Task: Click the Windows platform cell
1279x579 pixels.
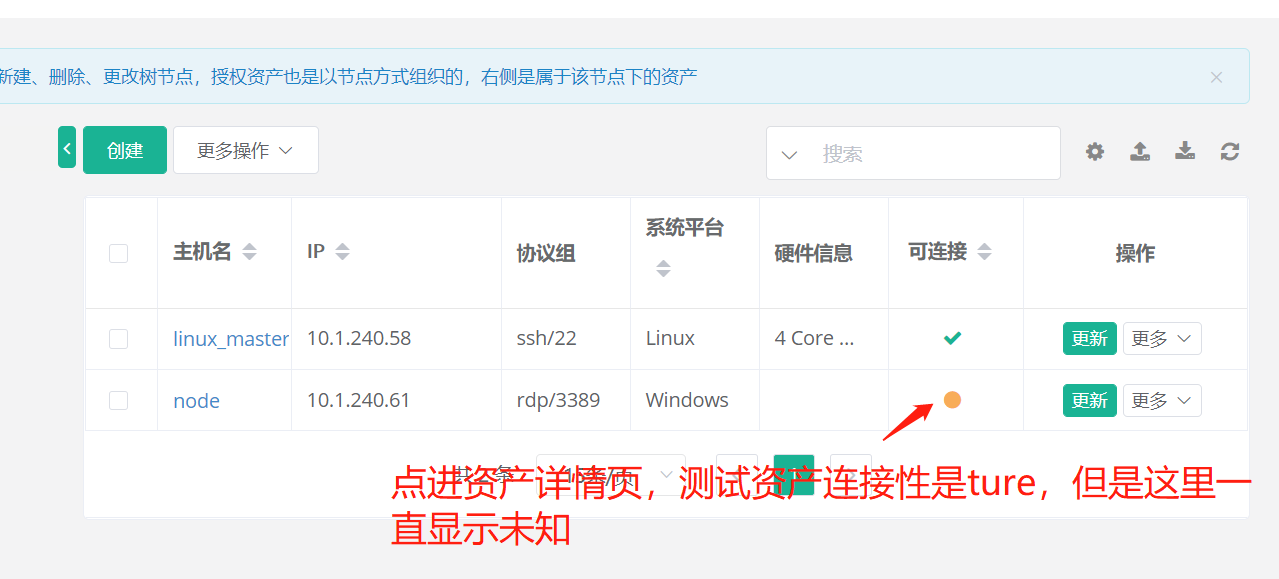Action: point(687,400)
